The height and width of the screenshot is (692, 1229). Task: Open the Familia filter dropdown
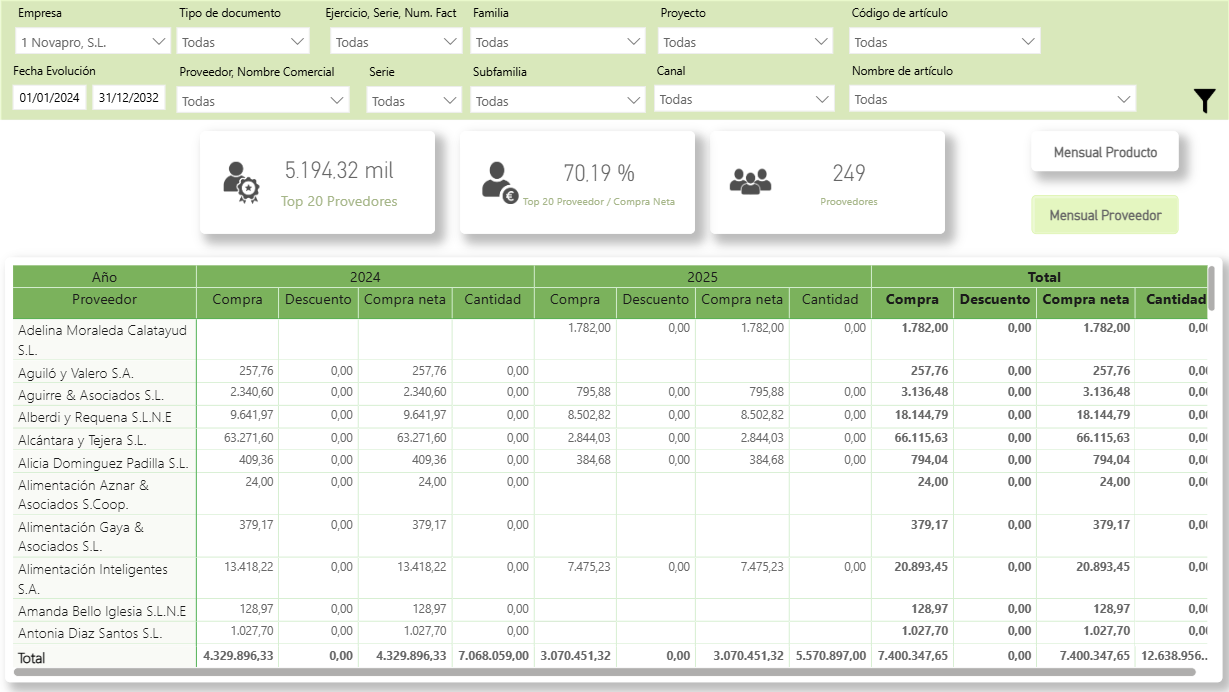pos(558,42)
